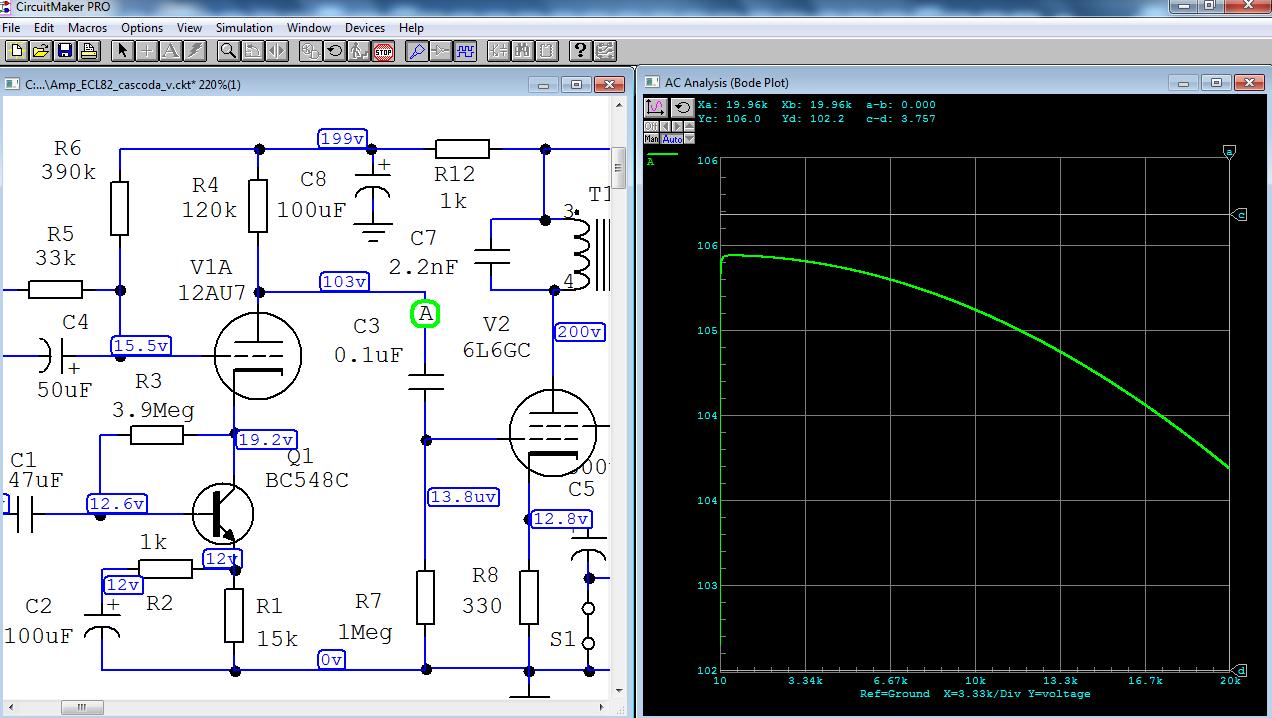Screen dimensions: 1272x718
Task: Click reset view icon in Bode Plot
Action: point(682,108)
